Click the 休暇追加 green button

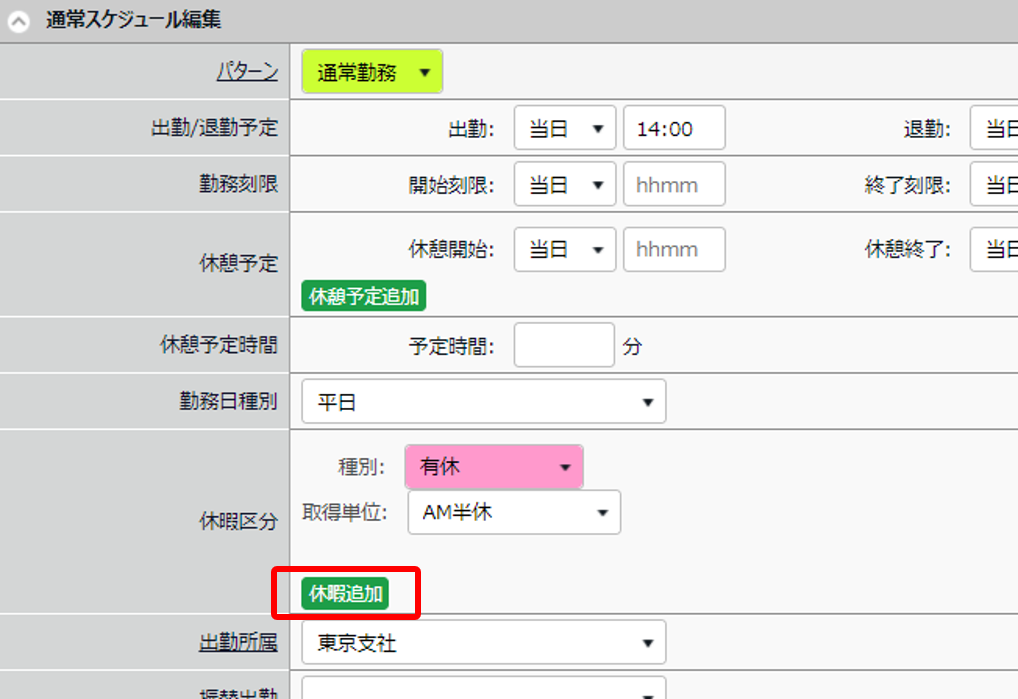click(x=345, y=593)
